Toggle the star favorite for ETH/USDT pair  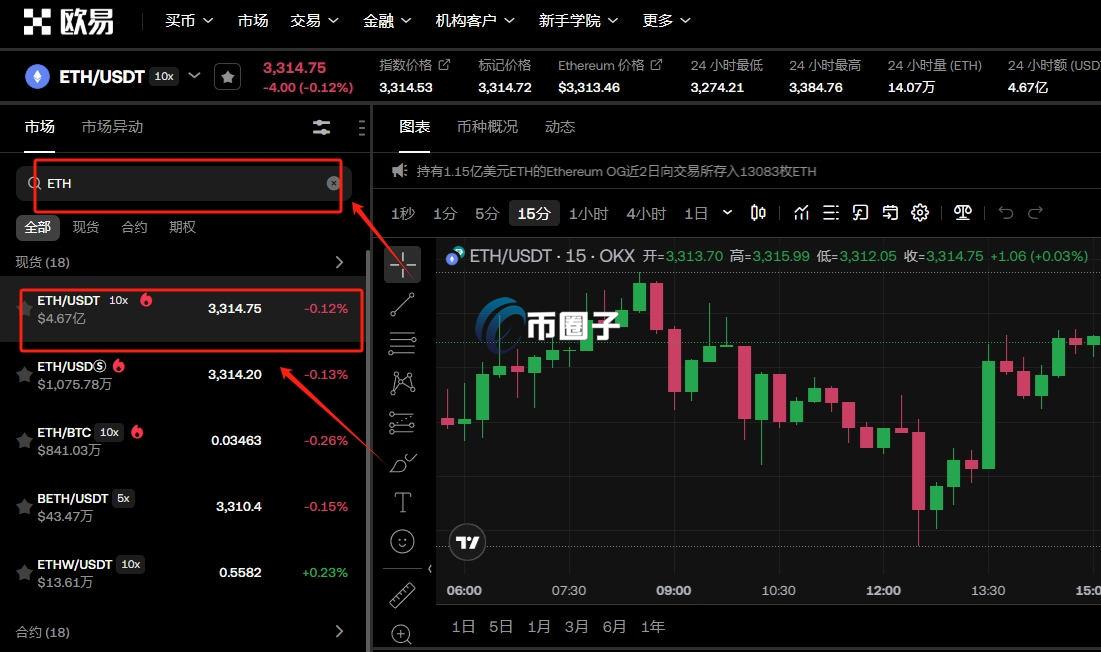[x=23, y=309]
